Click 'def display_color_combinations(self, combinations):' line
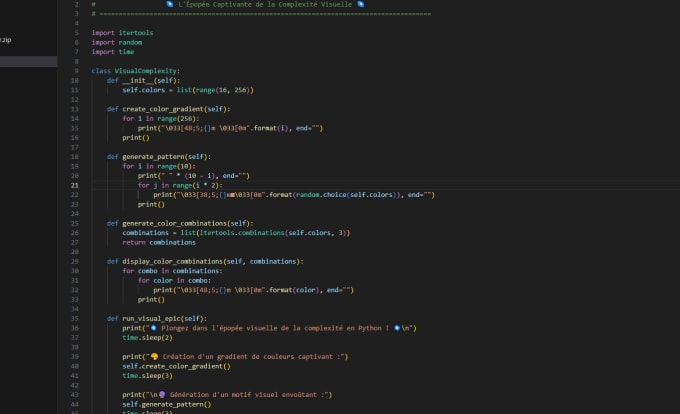The image size is (680, 414). [205, 261]
